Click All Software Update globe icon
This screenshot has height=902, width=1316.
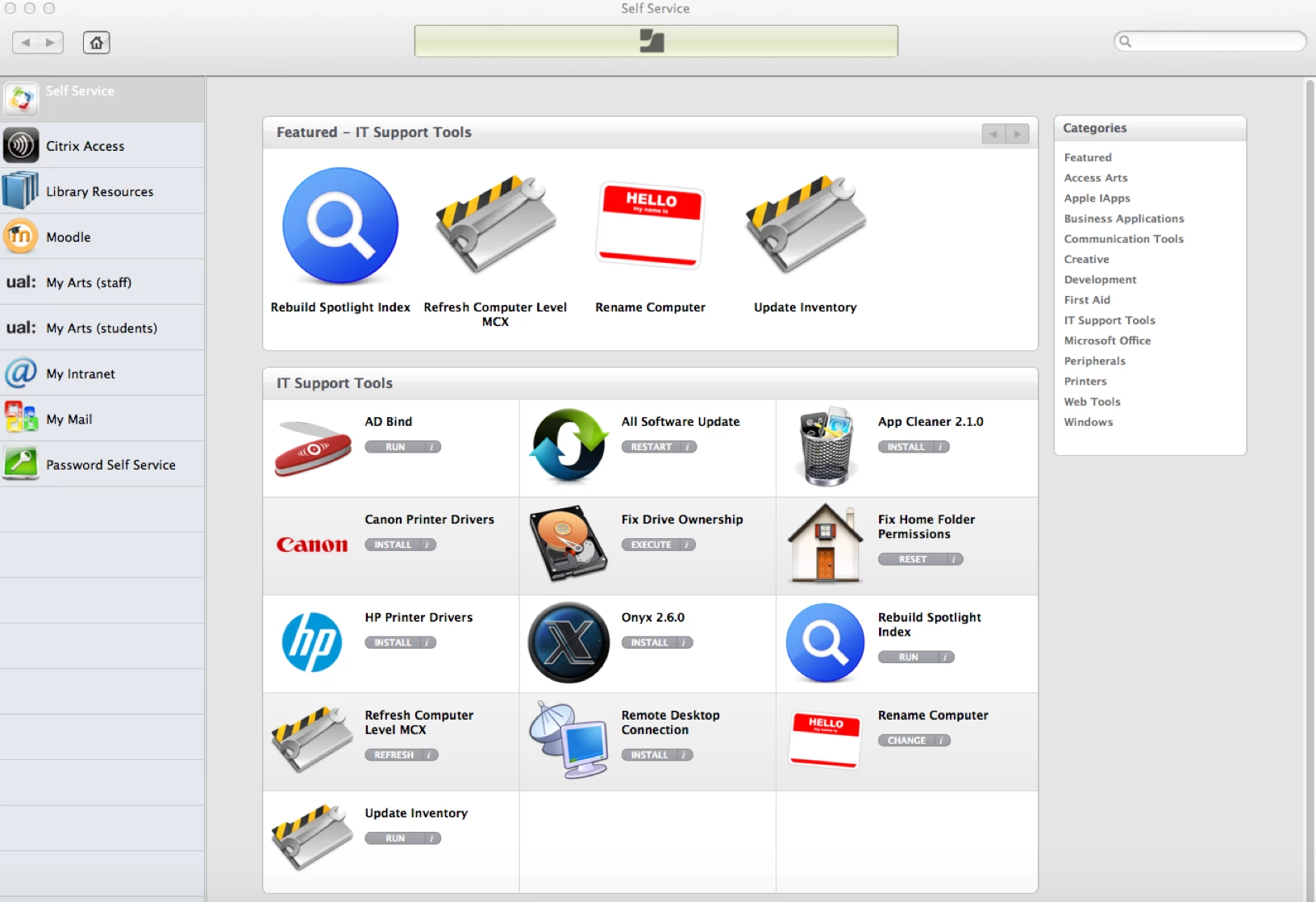[569, 445]
